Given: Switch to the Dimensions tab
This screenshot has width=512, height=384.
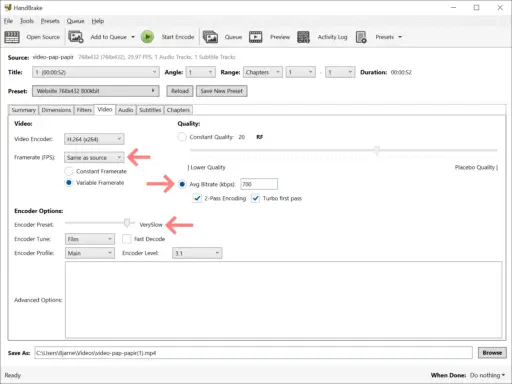Looking at the screenshot, I should (56, 110).
